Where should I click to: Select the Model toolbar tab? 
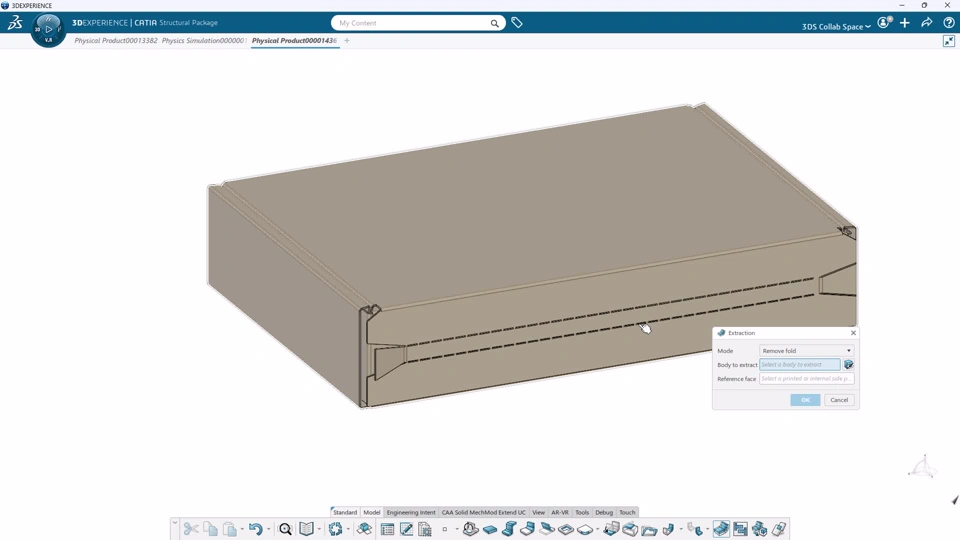coord(372,512)
